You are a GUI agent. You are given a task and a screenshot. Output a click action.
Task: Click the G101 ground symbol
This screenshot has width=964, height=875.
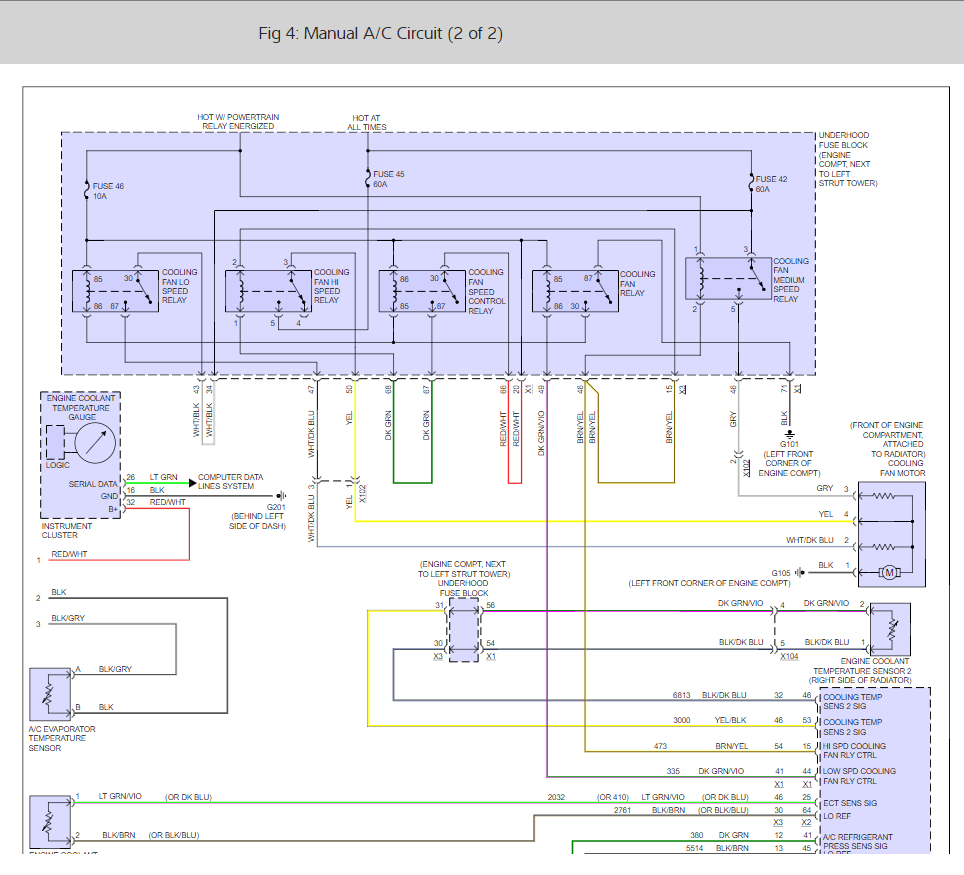click(x=791, y=436)
